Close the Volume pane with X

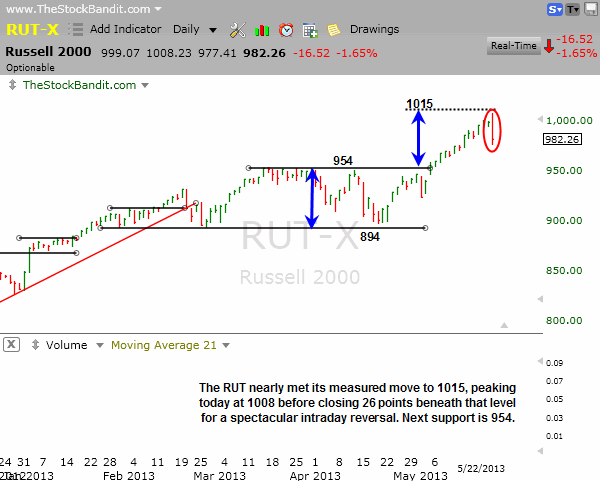point(11,345)
